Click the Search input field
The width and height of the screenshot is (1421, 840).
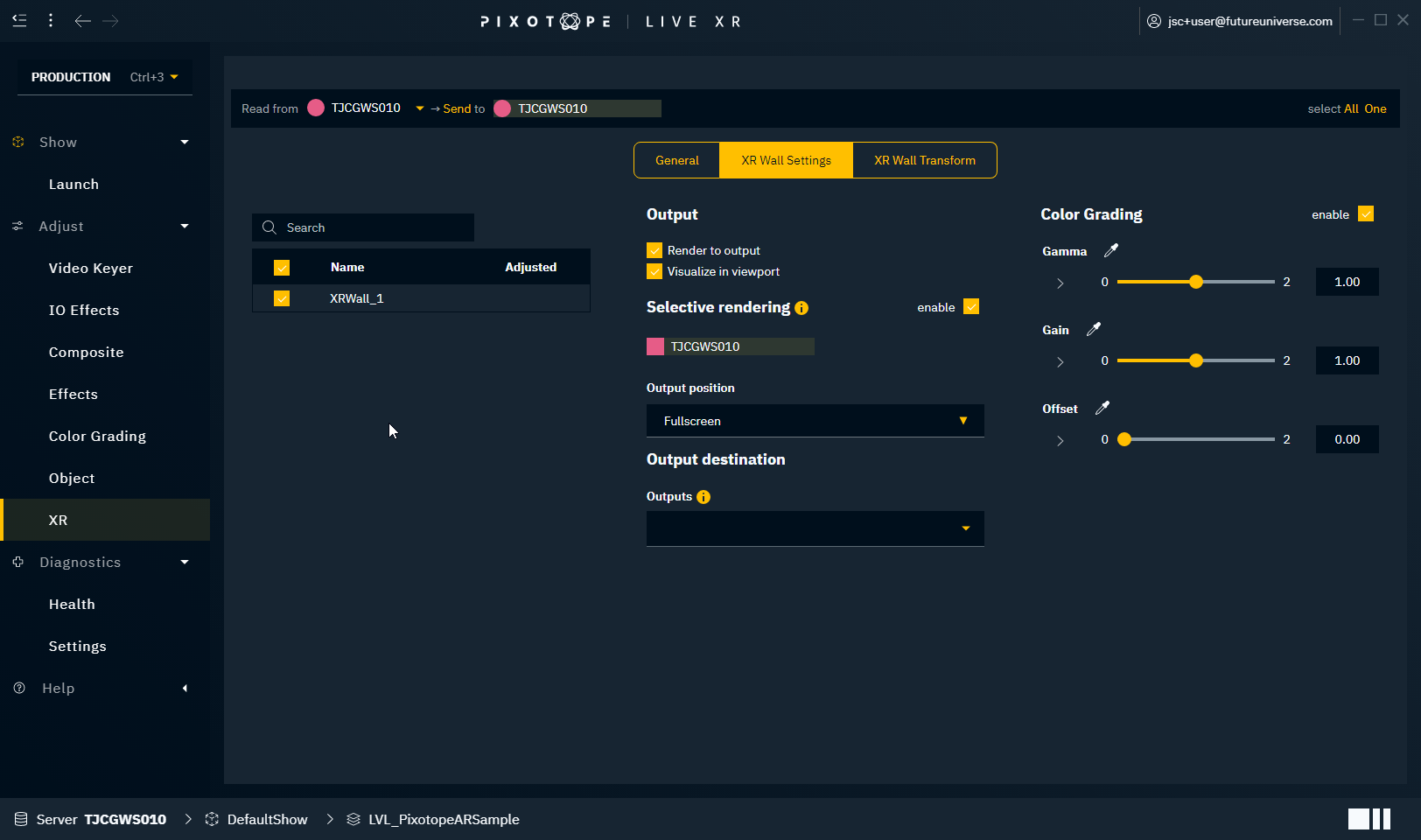[x=363, y=227]
